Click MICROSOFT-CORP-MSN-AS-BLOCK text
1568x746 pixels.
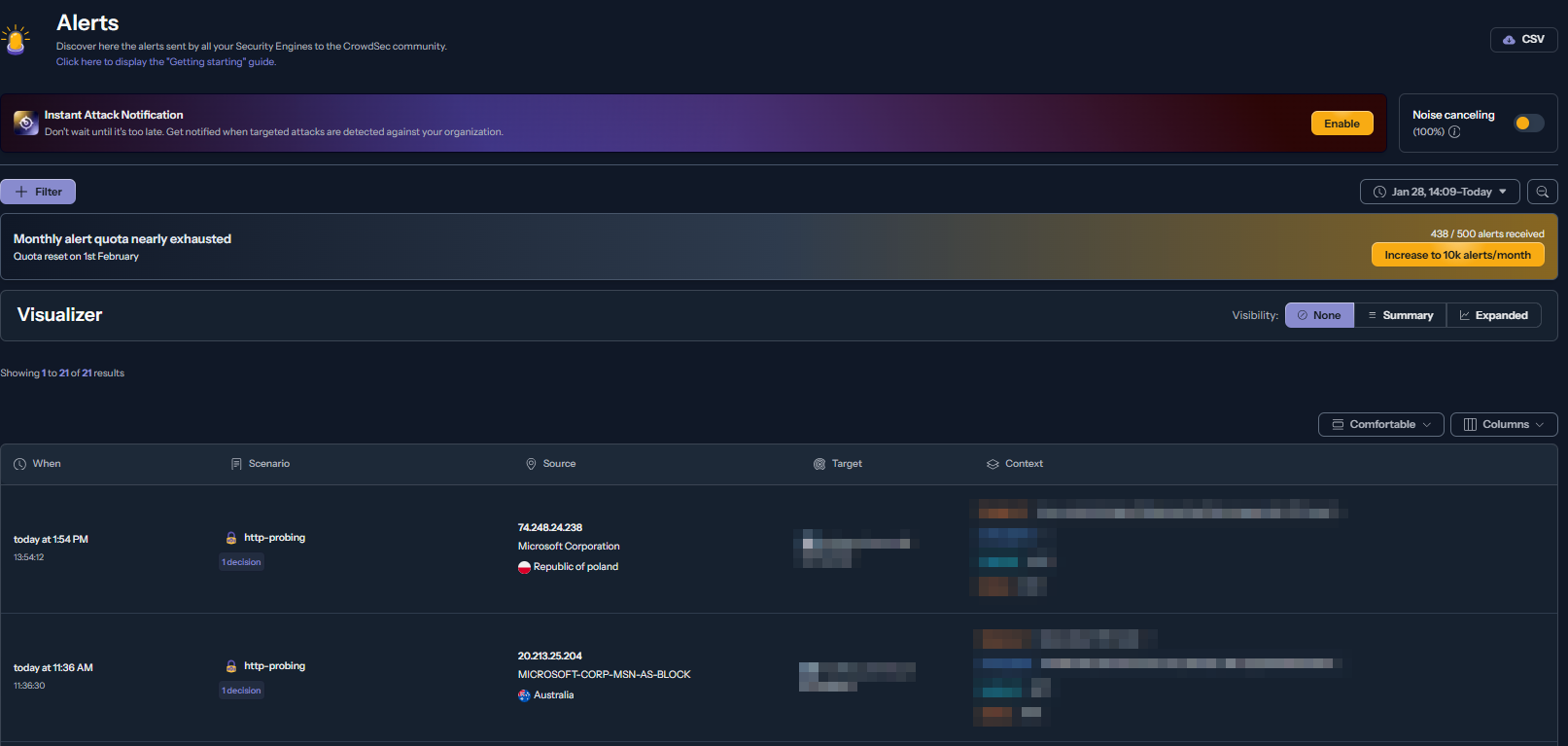pos(605,675)
